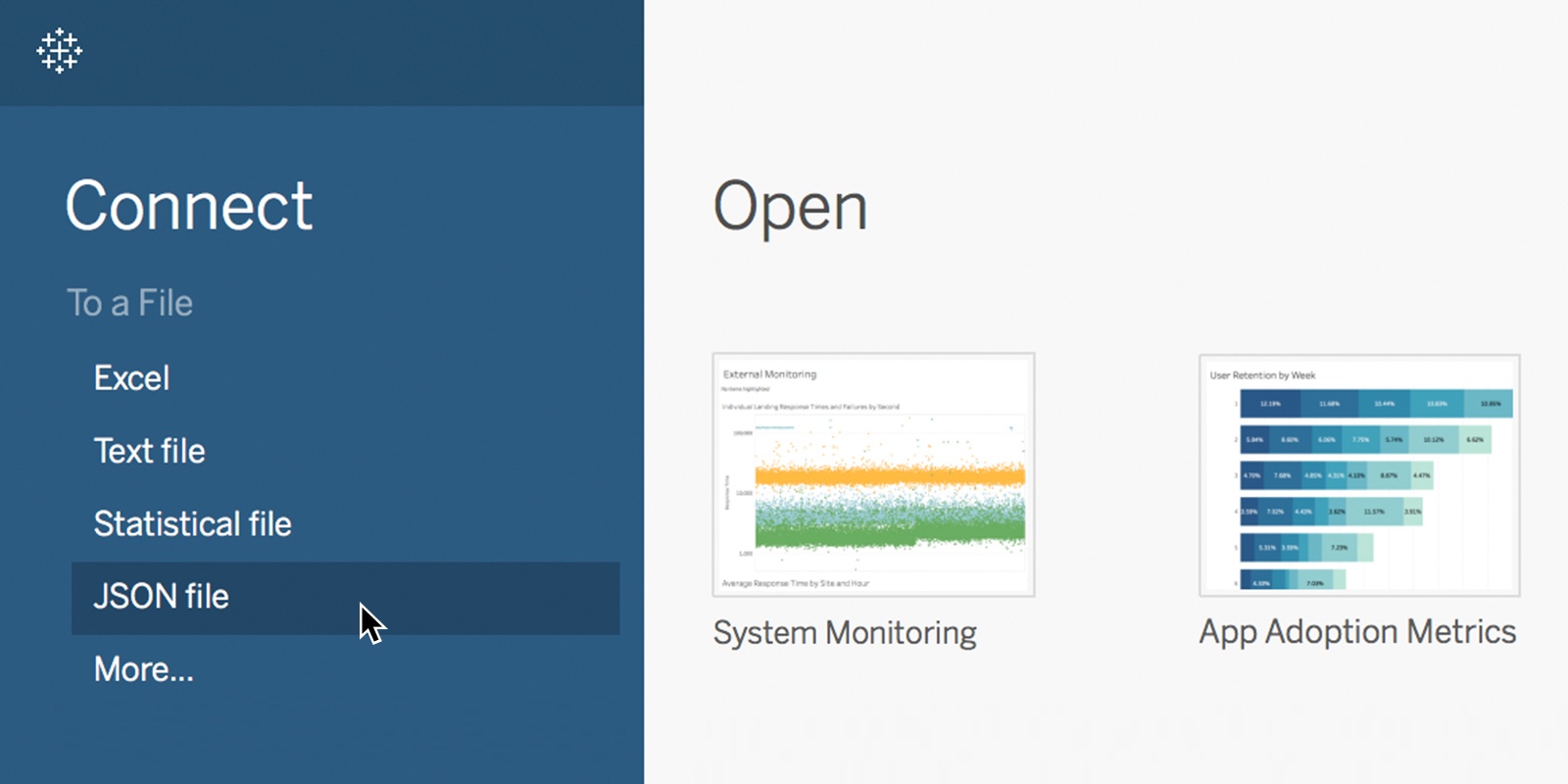Open the highlighted JSON file connector
This screenshot has width=1568, height=784.
pos(162,597)
